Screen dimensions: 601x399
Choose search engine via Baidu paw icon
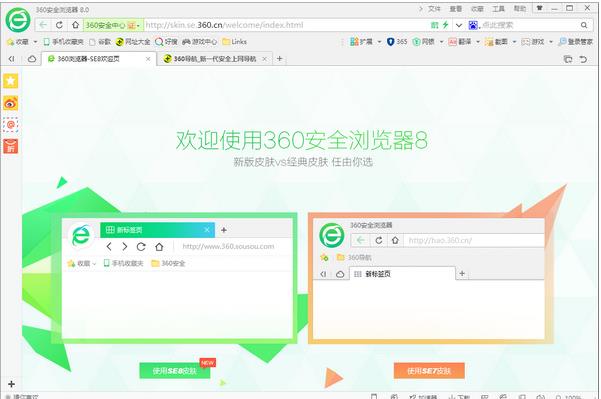pyautogui.click(x=474, y=25)
